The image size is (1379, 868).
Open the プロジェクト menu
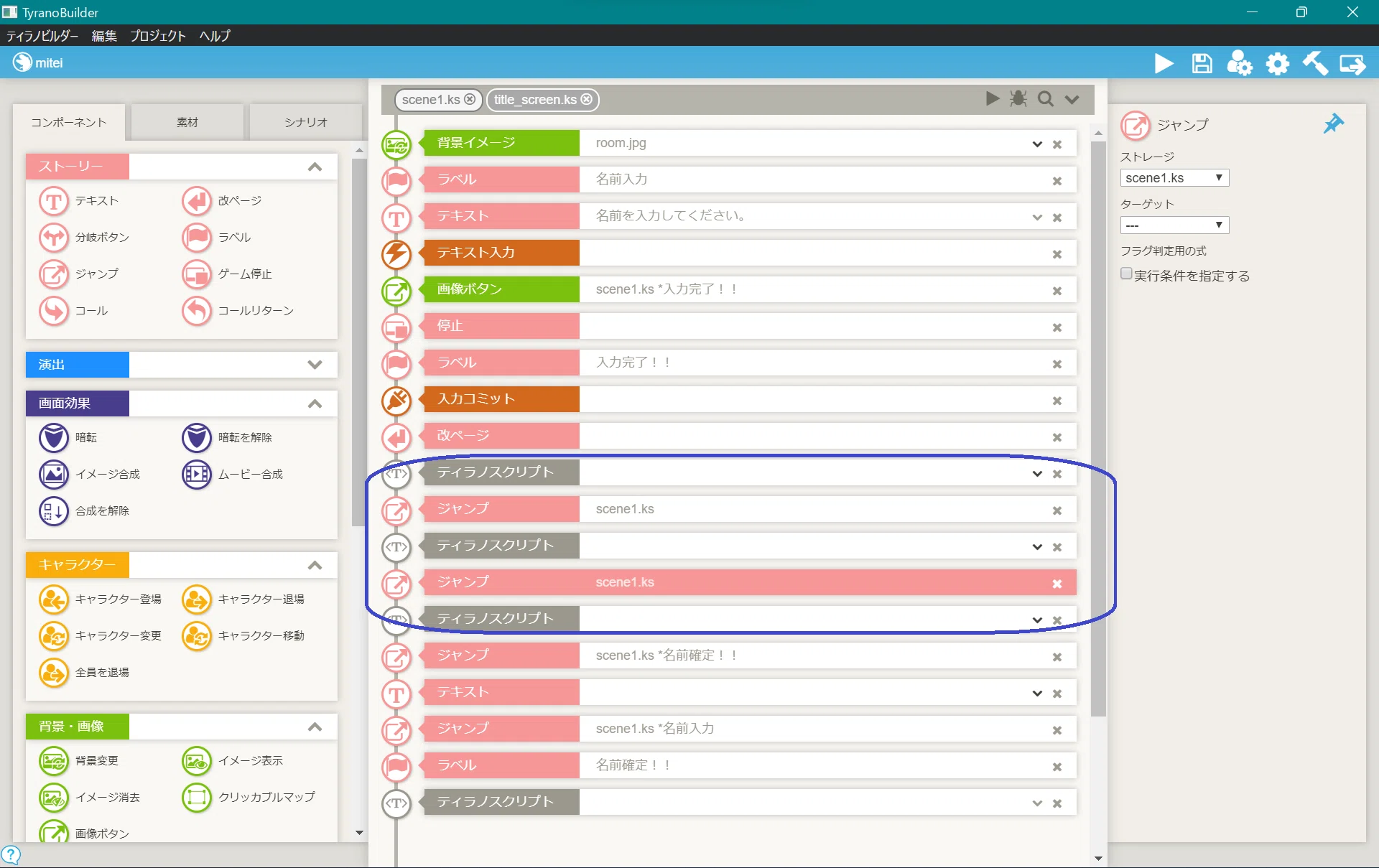click(158, 36)
